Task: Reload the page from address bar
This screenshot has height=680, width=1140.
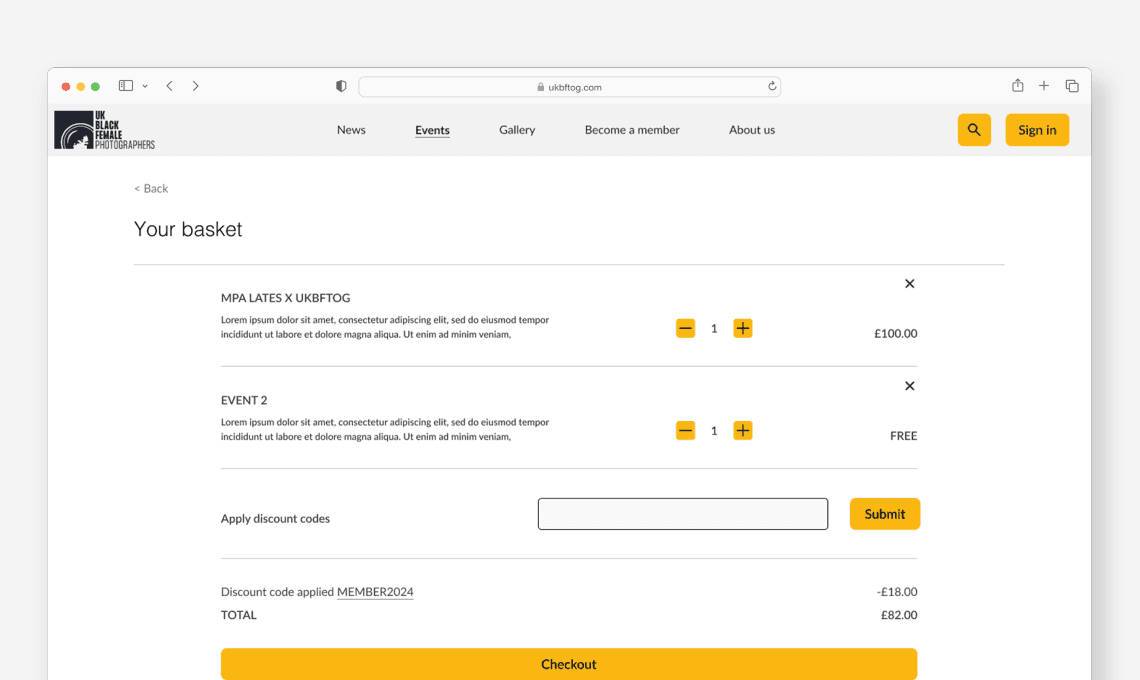Action: 772,86
